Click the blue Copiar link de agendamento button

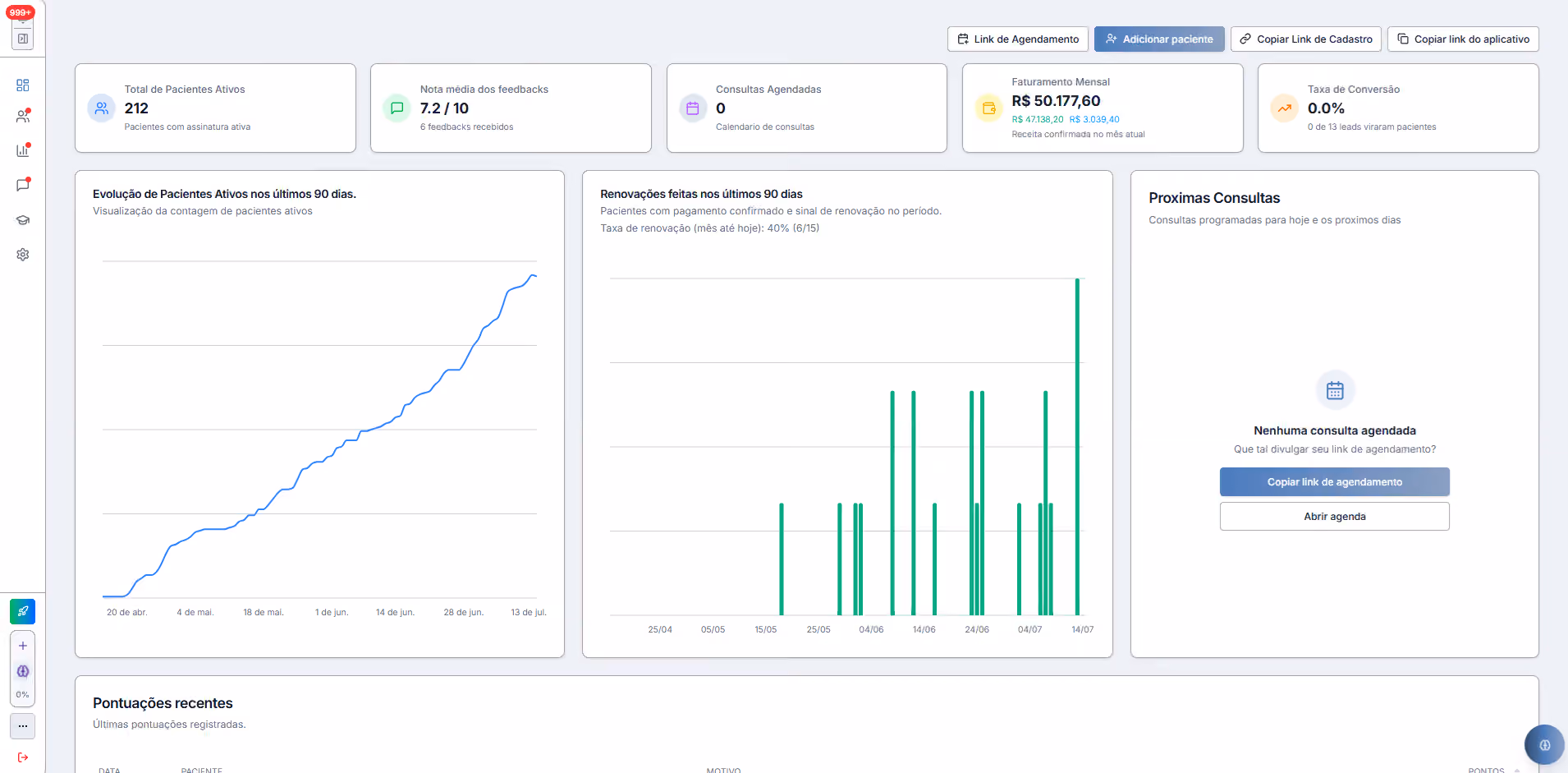coord(1335,482)
